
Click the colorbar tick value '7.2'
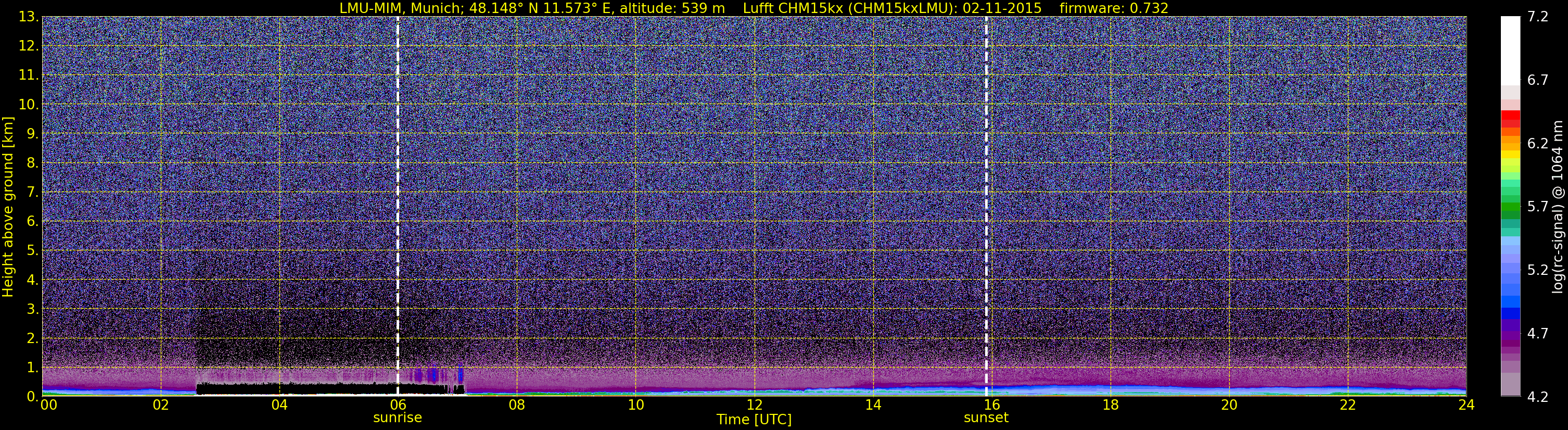(x=1538, y=17)
